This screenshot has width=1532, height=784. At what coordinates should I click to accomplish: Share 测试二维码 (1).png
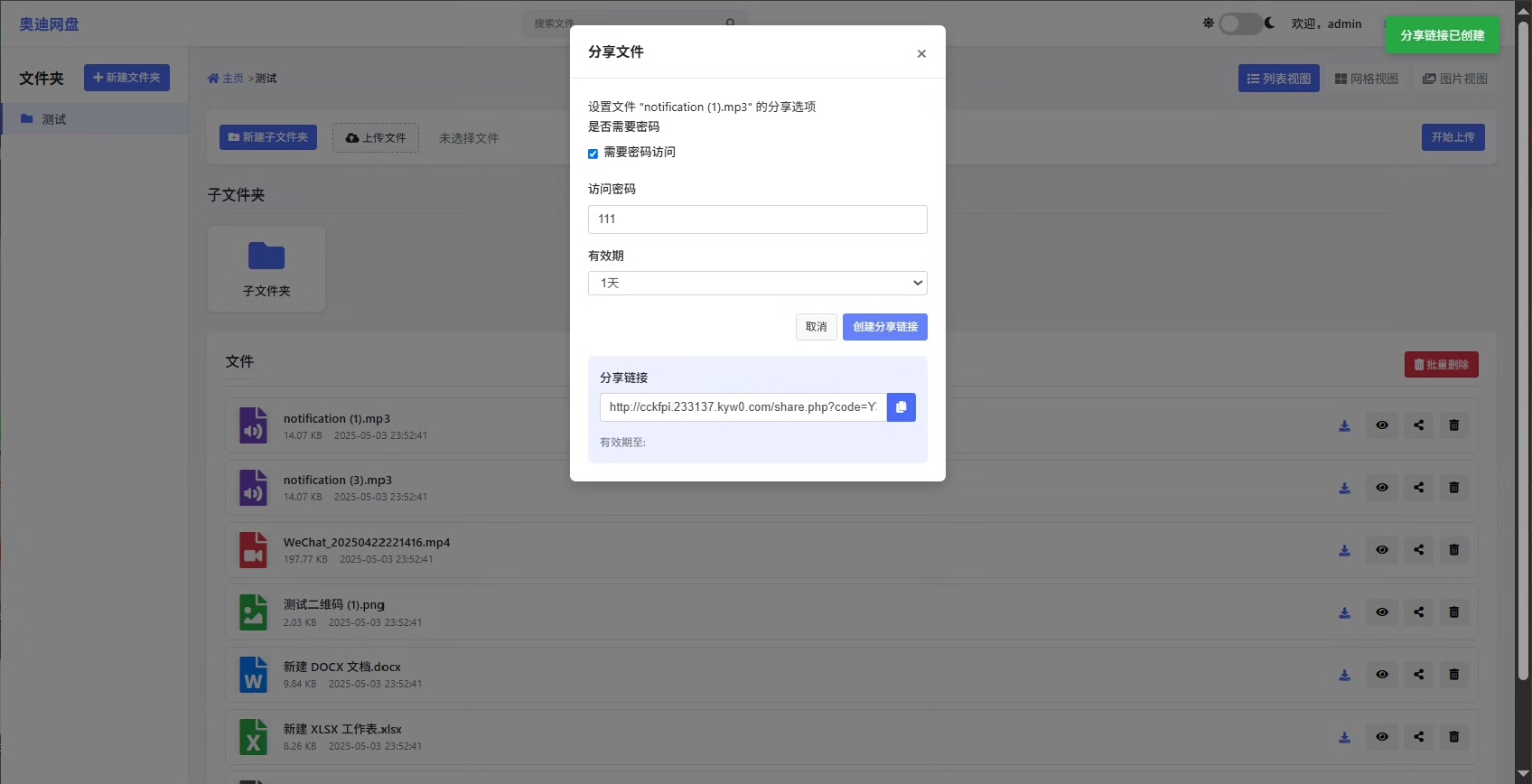click(1419, 612)
